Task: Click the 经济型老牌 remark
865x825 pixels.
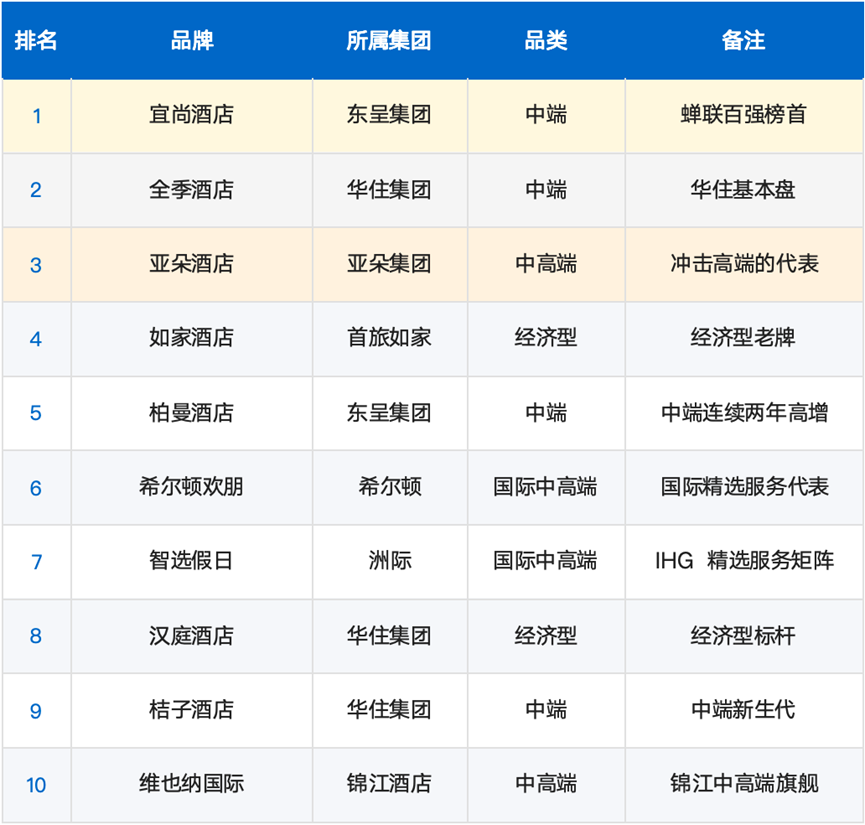Action: tap(743, 338)
